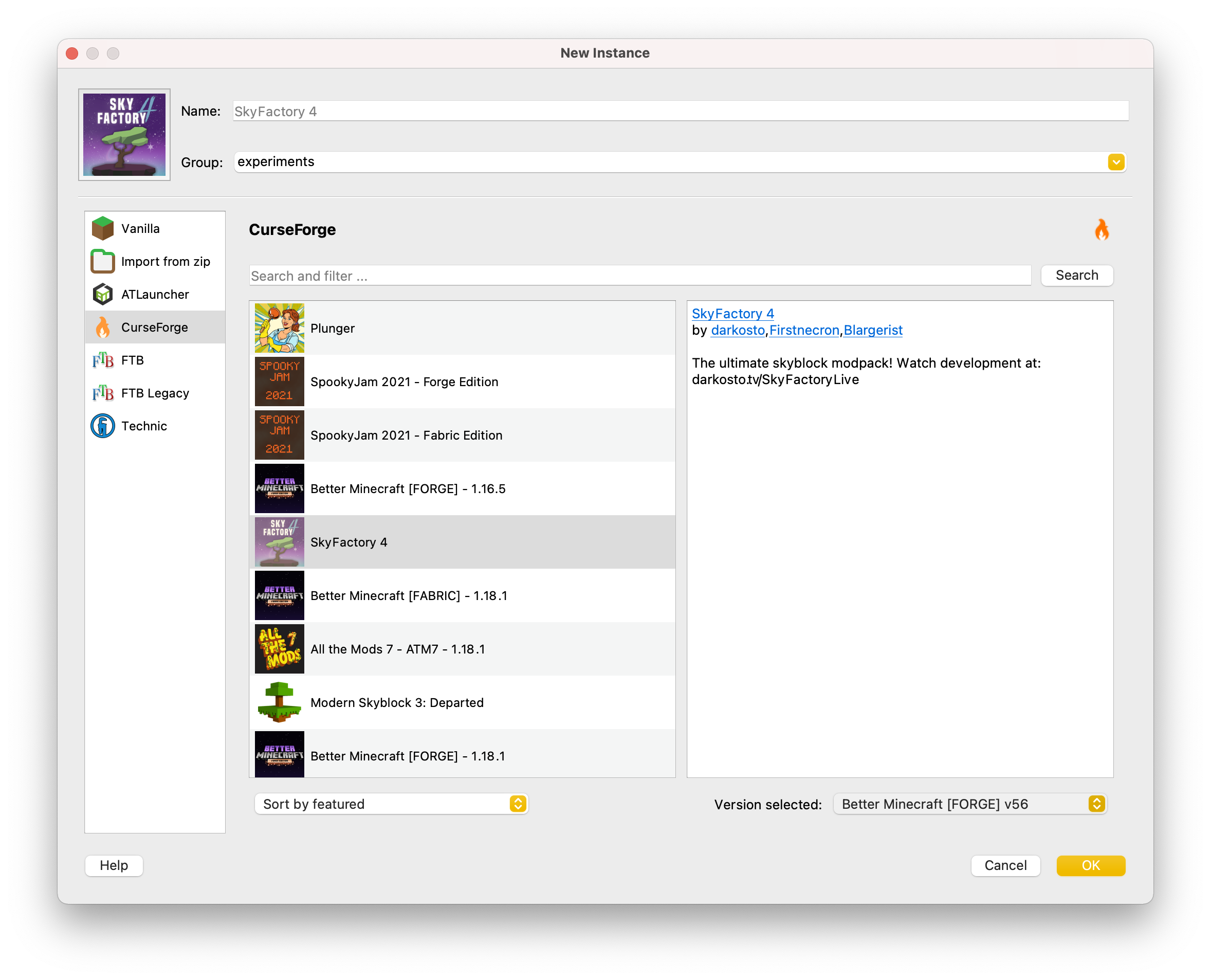Click the flame icon above the search button
The width and height of the screenshot is (1211, 980).
1102,230
